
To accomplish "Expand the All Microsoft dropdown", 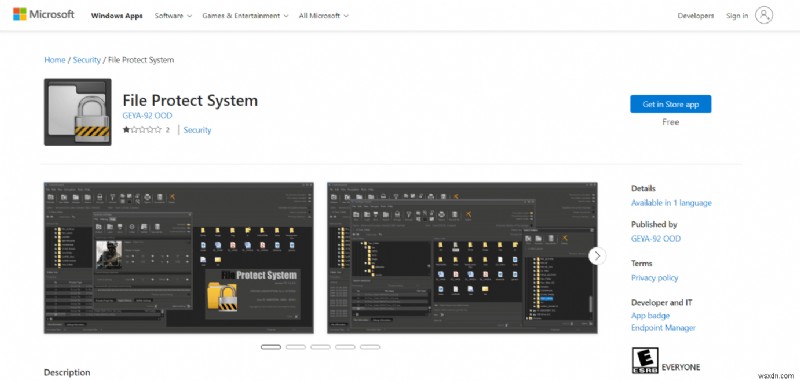I will (x=323, y=16).
